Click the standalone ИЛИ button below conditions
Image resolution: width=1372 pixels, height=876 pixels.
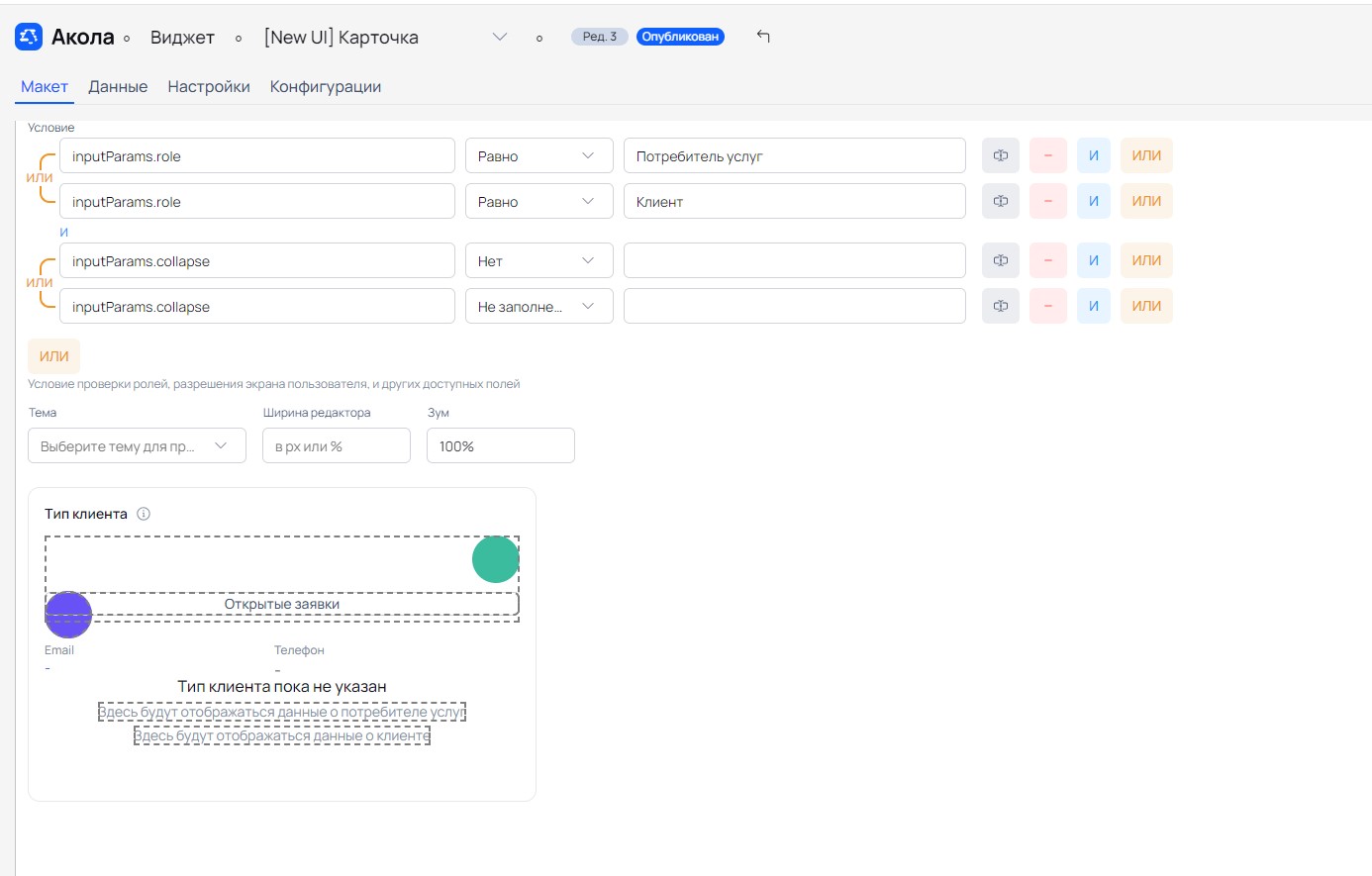click(53, 356)
